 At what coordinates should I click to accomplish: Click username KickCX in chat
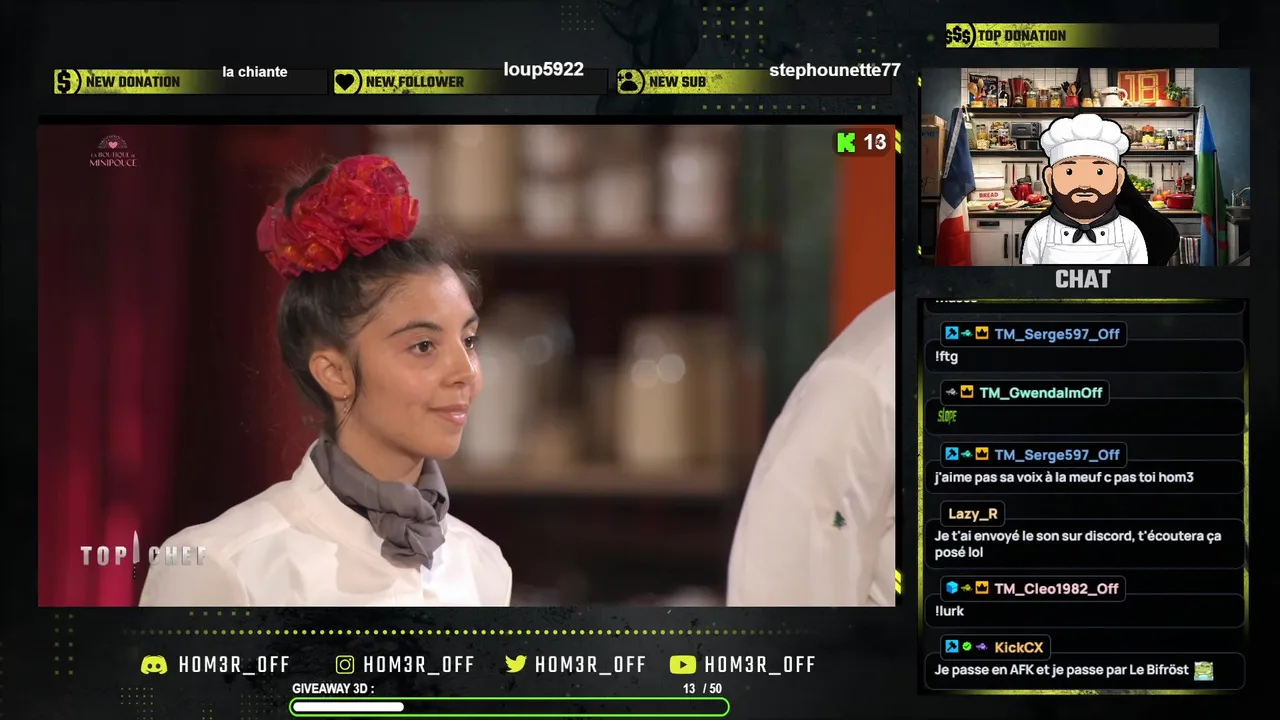(x=1018, y=648)
